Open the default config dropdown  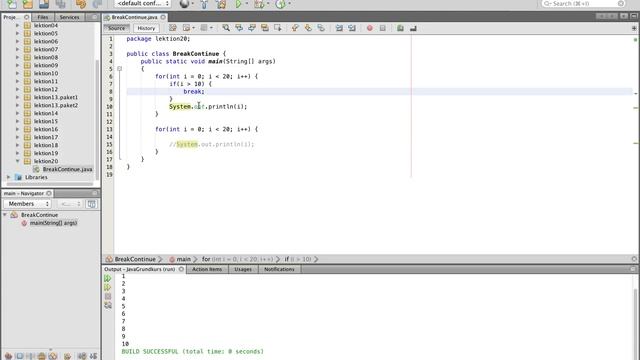[x=142, y=4]
